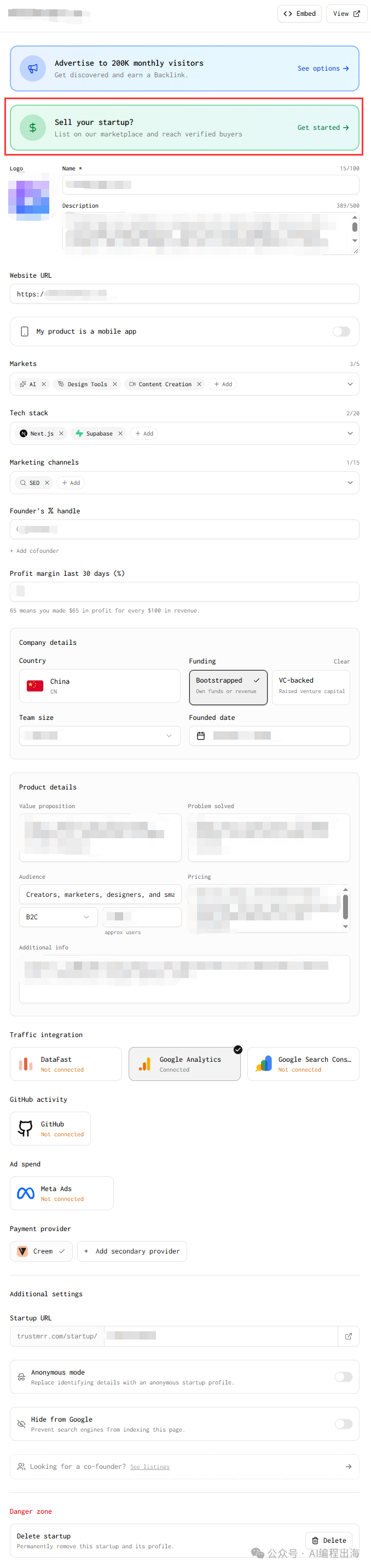
Task: Click Add in Marketing channels field
Action: click(71, 483)
